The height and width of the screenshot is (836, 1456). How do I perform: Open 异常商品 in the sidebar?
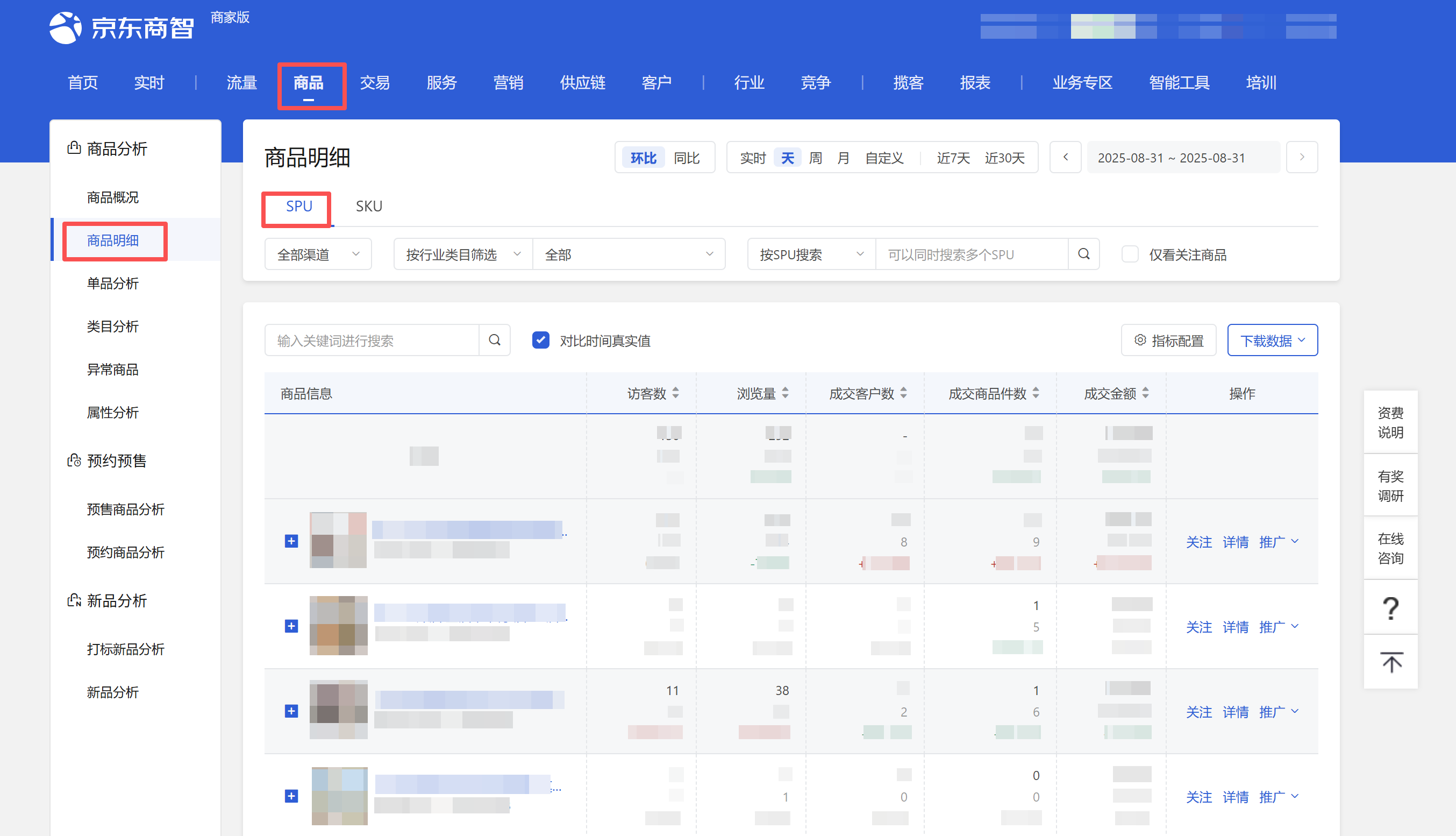click(x=112, y=369)
